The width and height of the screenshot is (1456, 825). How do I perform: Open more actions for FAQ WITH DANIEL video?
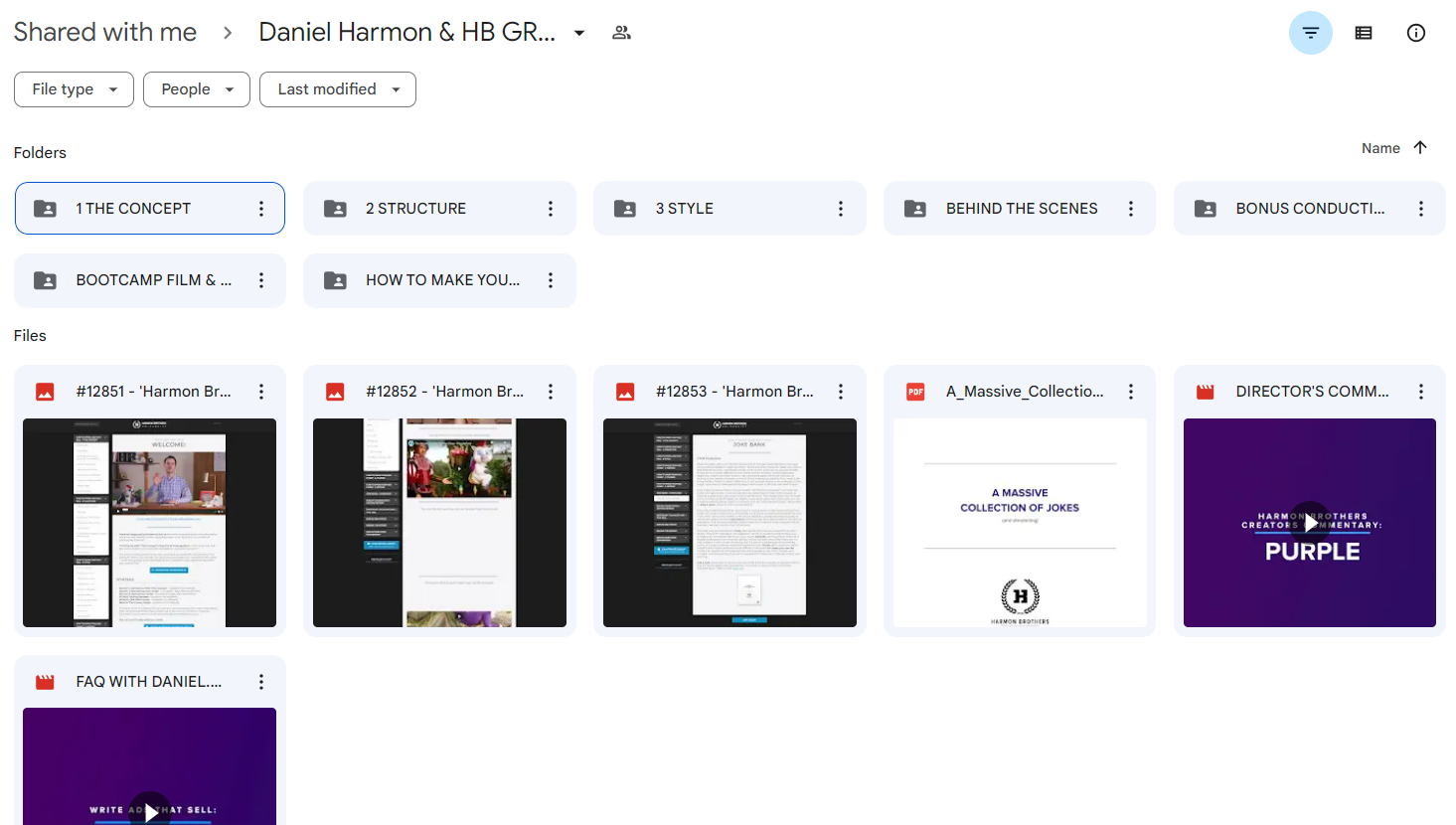(x=261, y=682)
